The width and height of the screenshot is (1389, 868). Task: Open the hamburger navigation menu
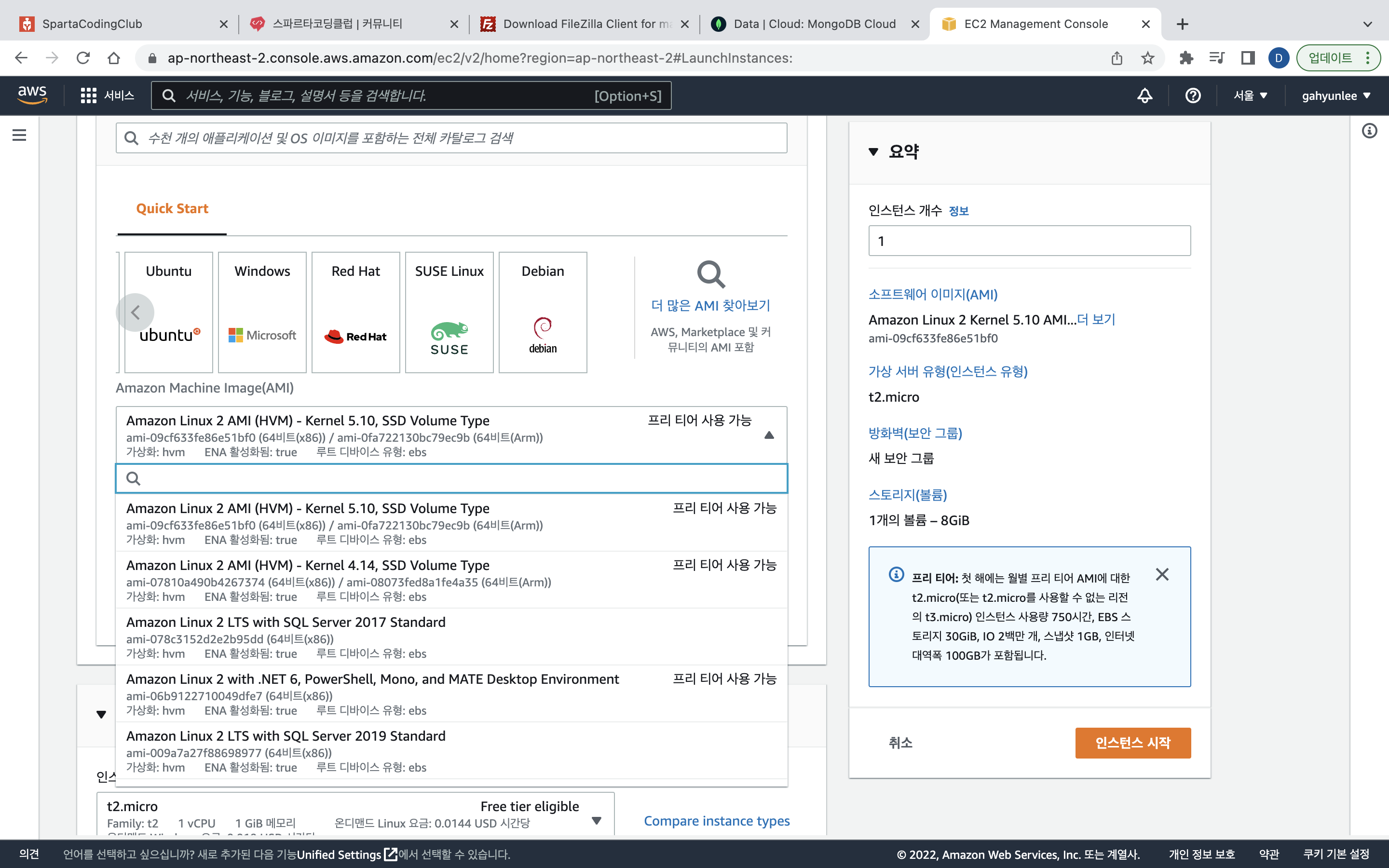click(19, 135)
